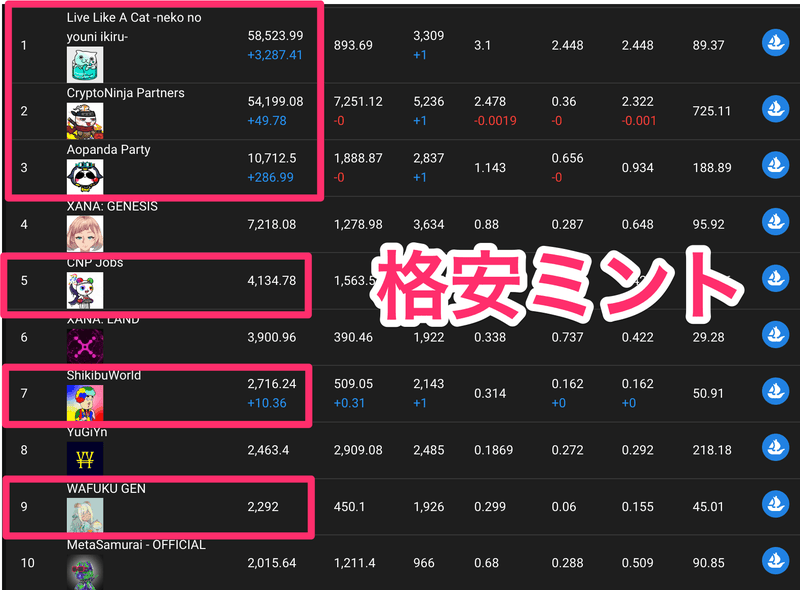Select the value 893.69
The width and height of the screenshot is (800, 590).
click(x=353, y=45)
